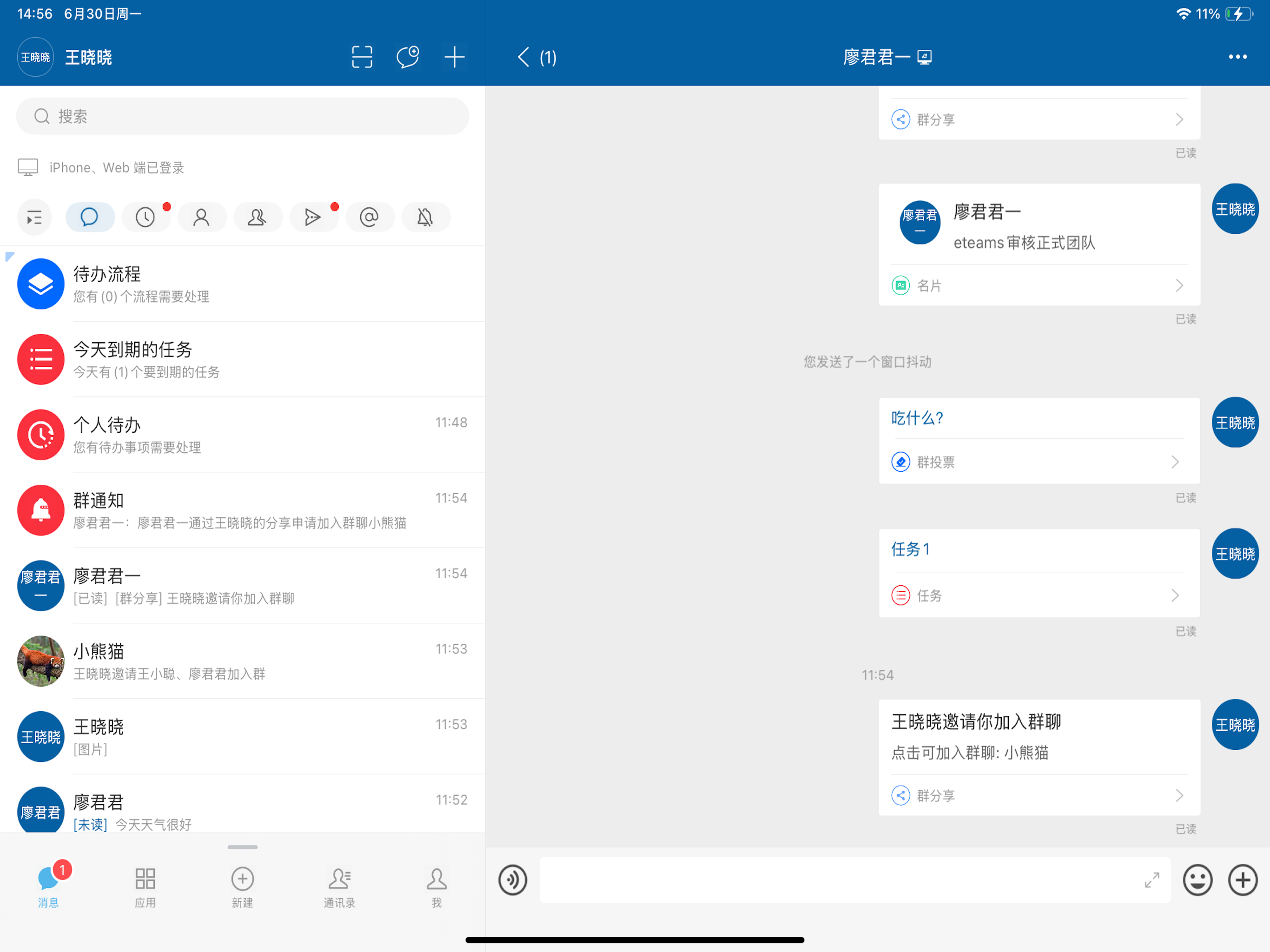Collapse the filter list icon
Viewport: 1270px width, 952px height.
[34, 217]
